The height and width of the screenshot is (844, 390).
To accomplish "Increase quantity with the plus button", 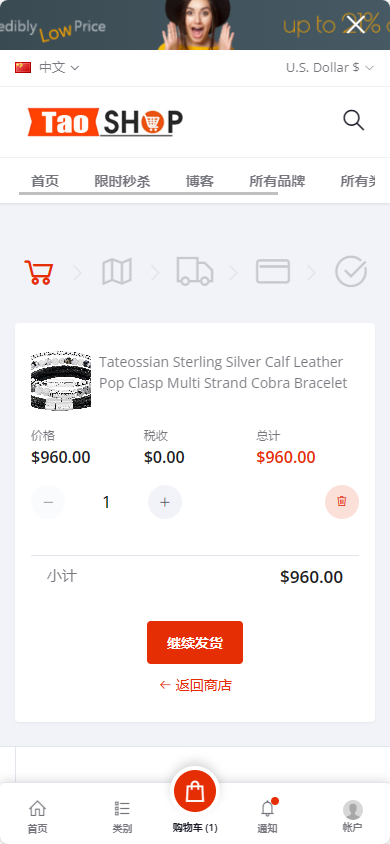I will 165,502.
